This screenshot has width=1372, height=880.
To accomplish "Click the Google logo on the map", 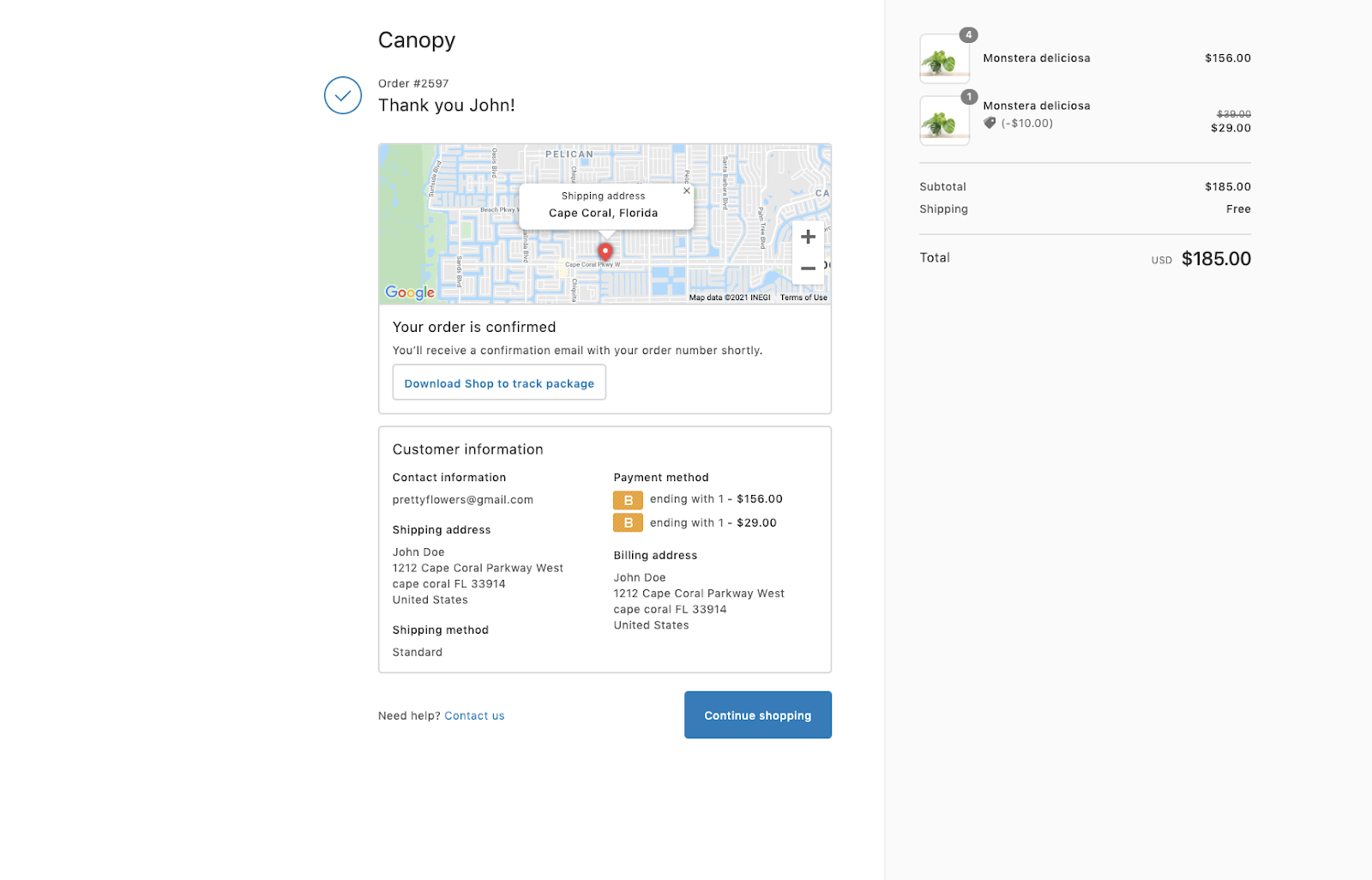I will pos(410,292).
